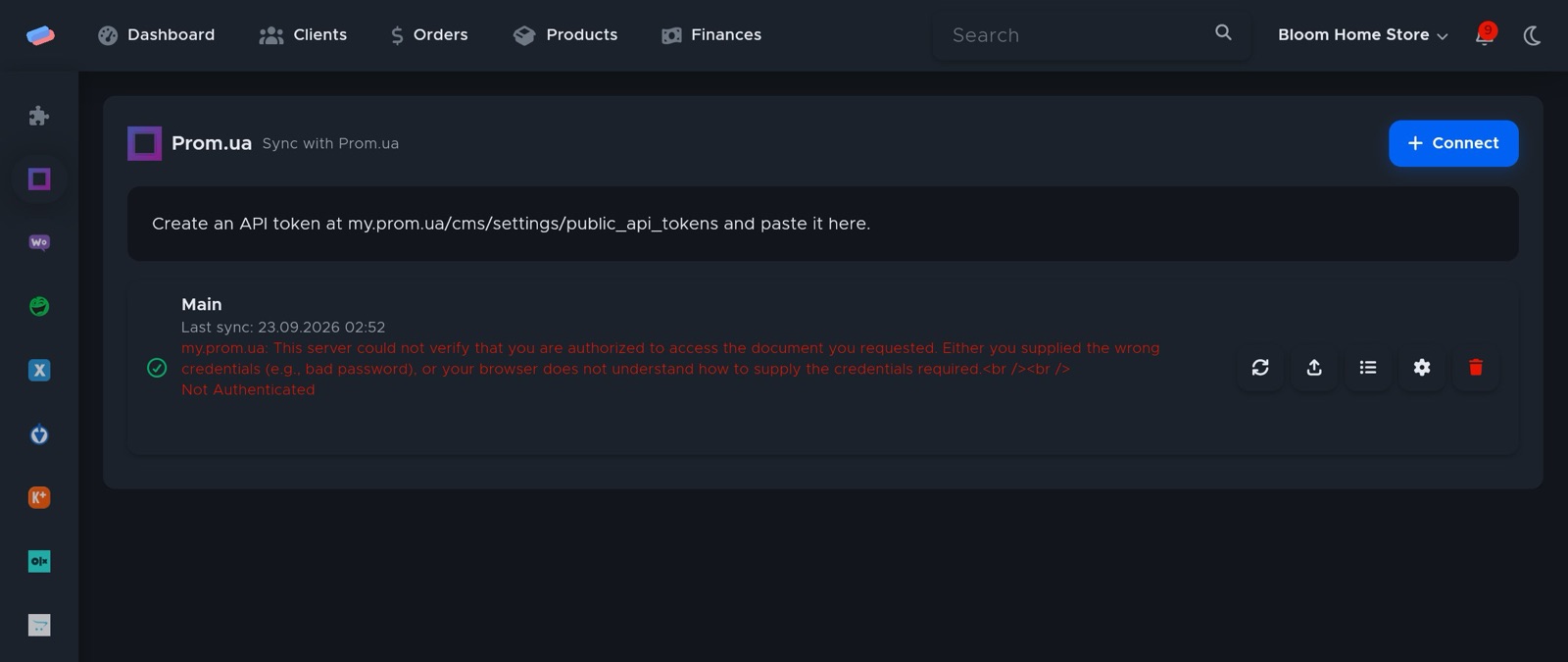Delete the Main connection via trash icon
This screenshot has height=662, width=1568.
(x=1476, y=368)
